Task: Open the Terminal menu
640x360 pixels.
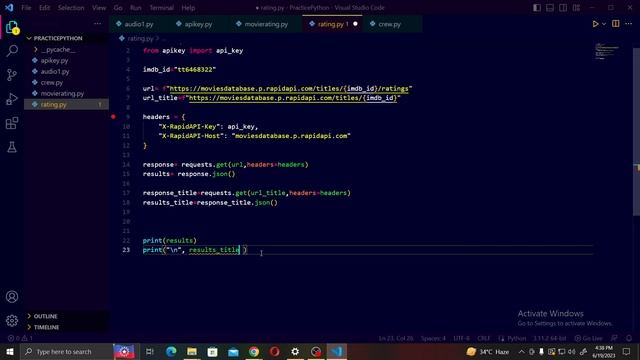Action: pos(162,8)
